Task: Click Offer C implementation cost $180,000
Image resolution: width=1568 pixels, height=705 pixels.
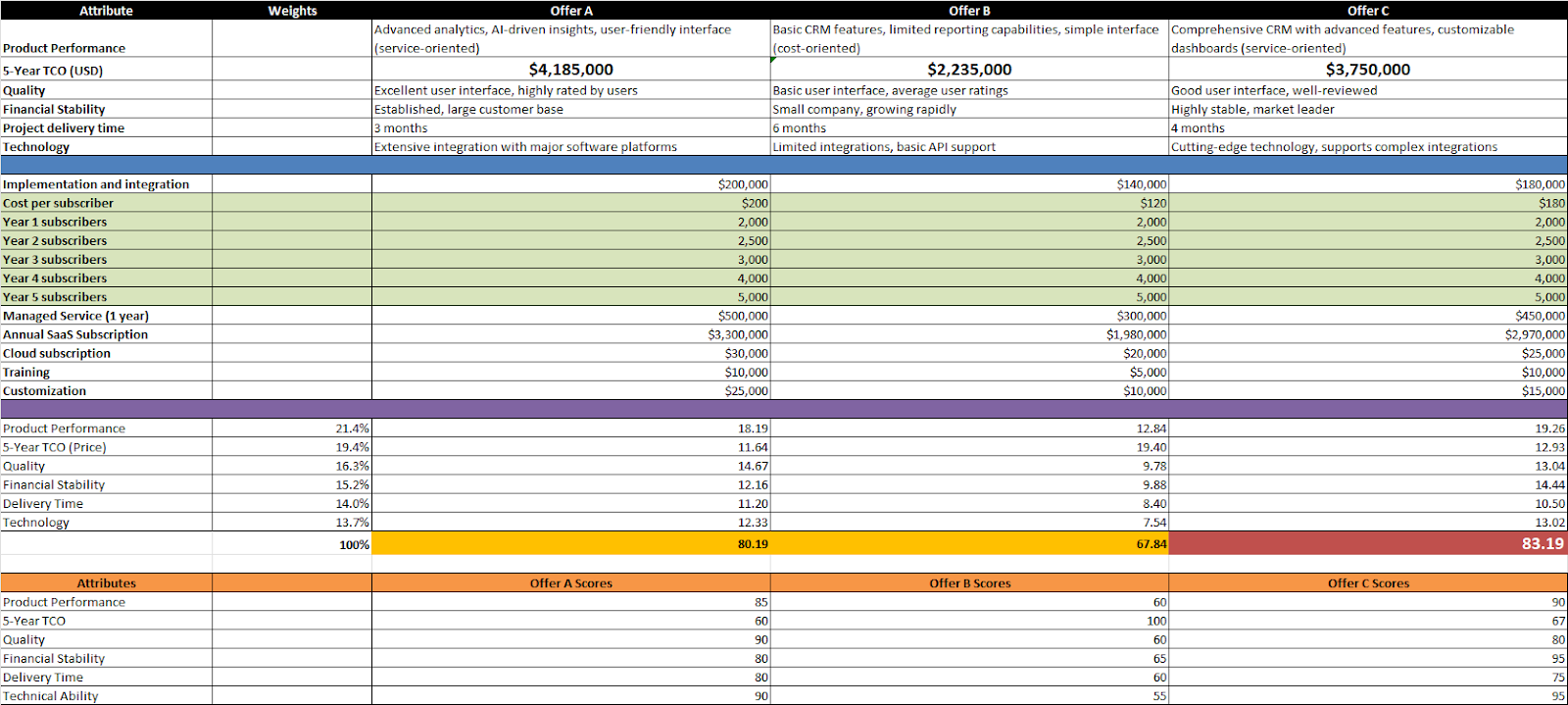Action: 1368,184
